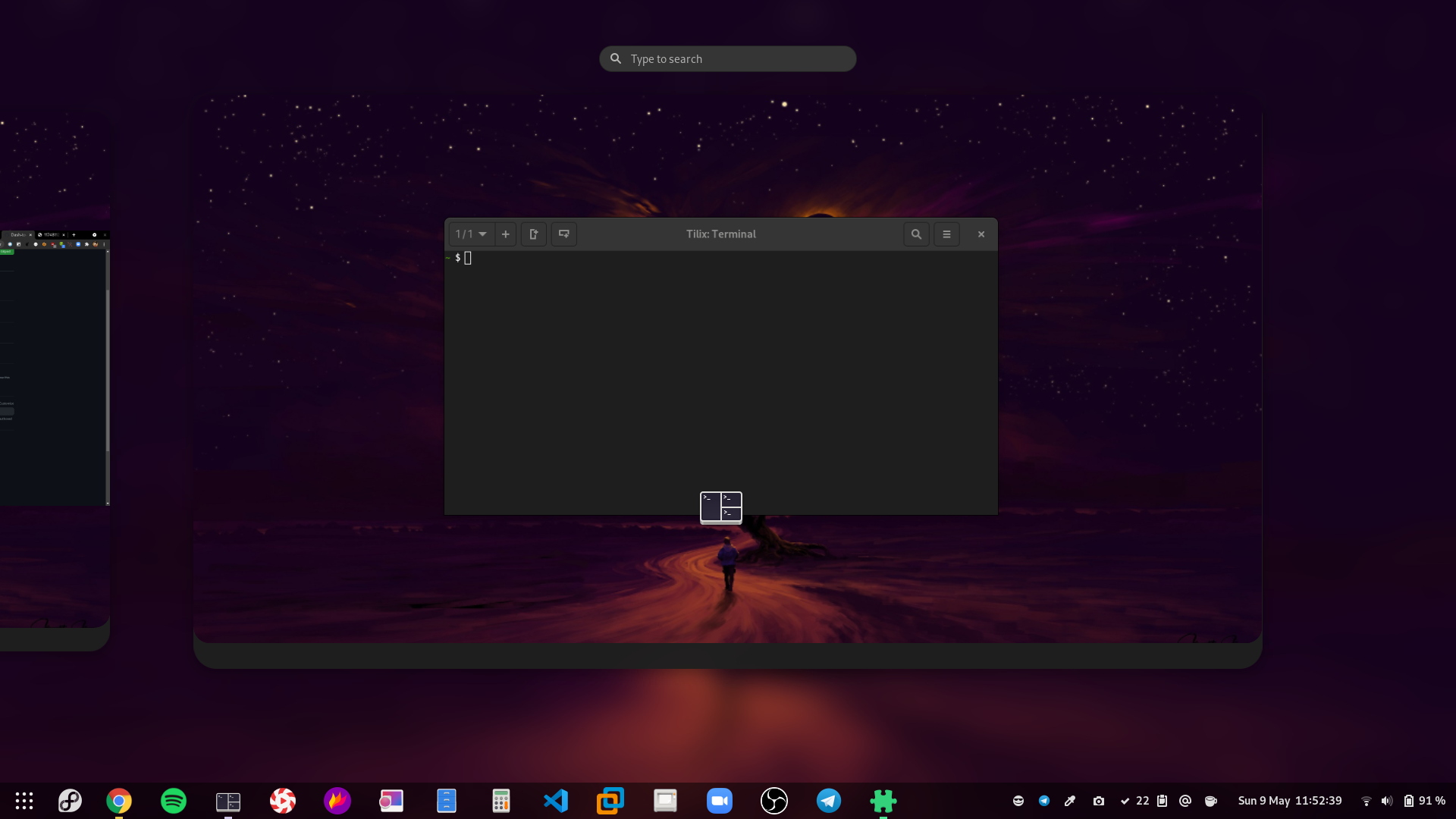The height and width of the screenshot is (819, 1456).
Task: Open OBS Studio from the dock
Action: (774, 801)
